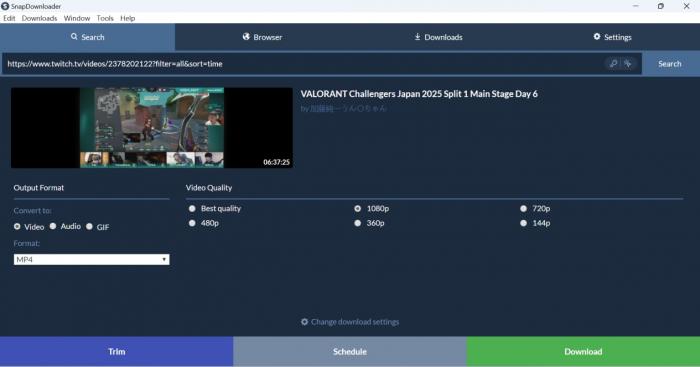Click the globe icon on the Browser tab

[246, 37]
